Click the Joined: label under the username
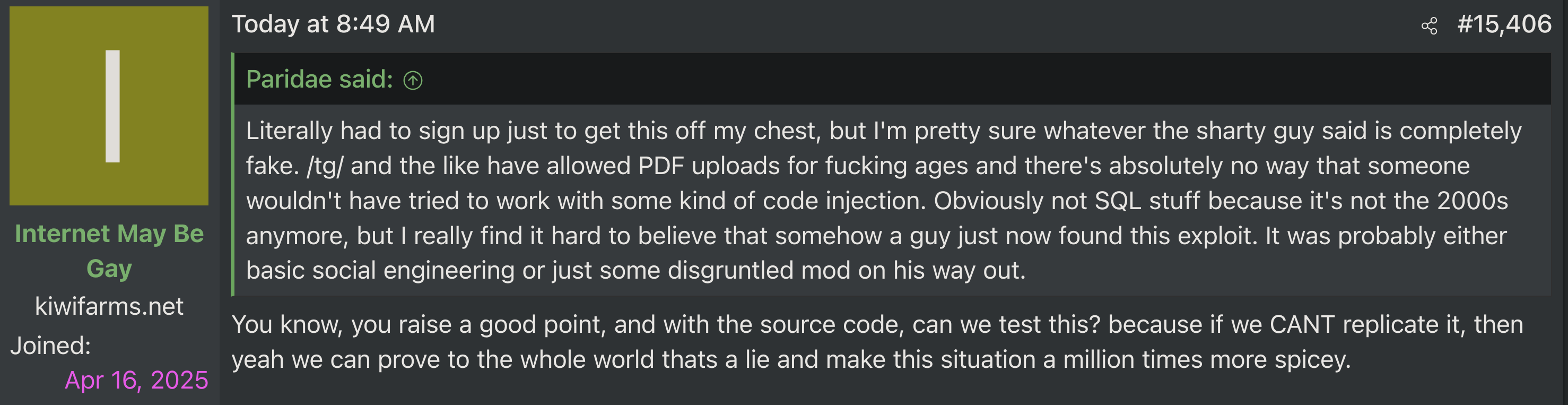Viewport: 1568px width, 405px height. (50, 346)
